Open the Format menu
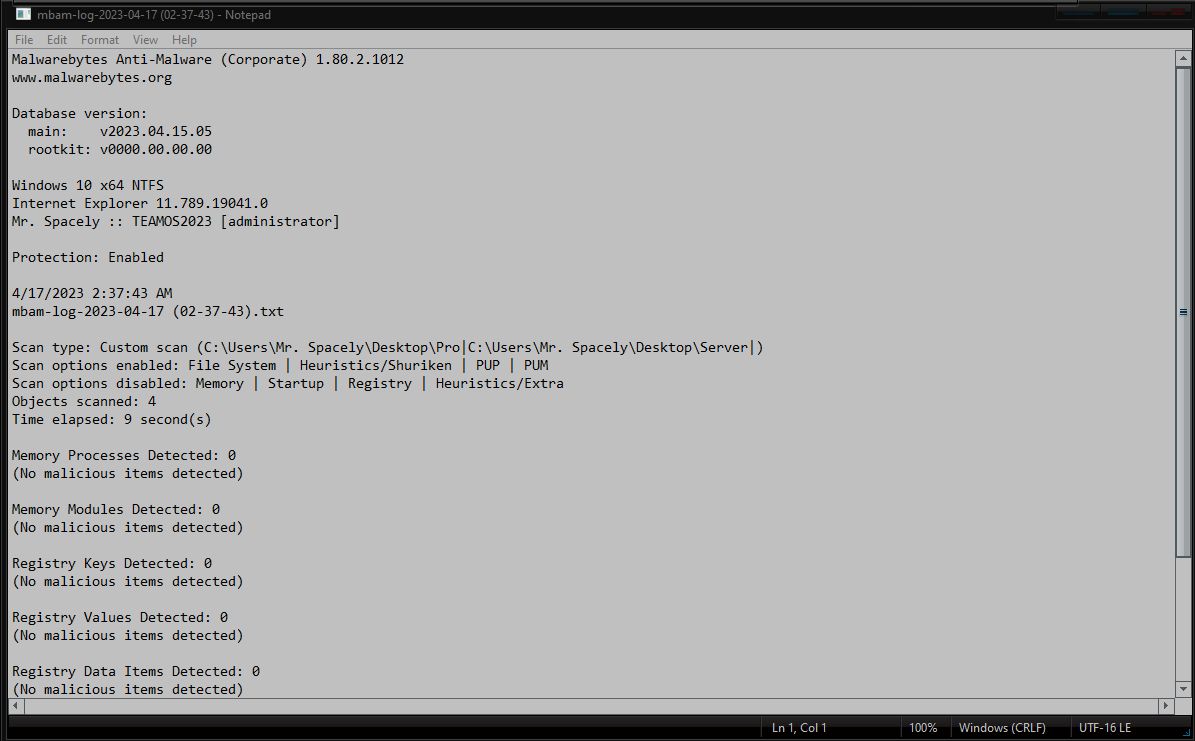This screenshot has width=1195, height=741. coord(100,40)
